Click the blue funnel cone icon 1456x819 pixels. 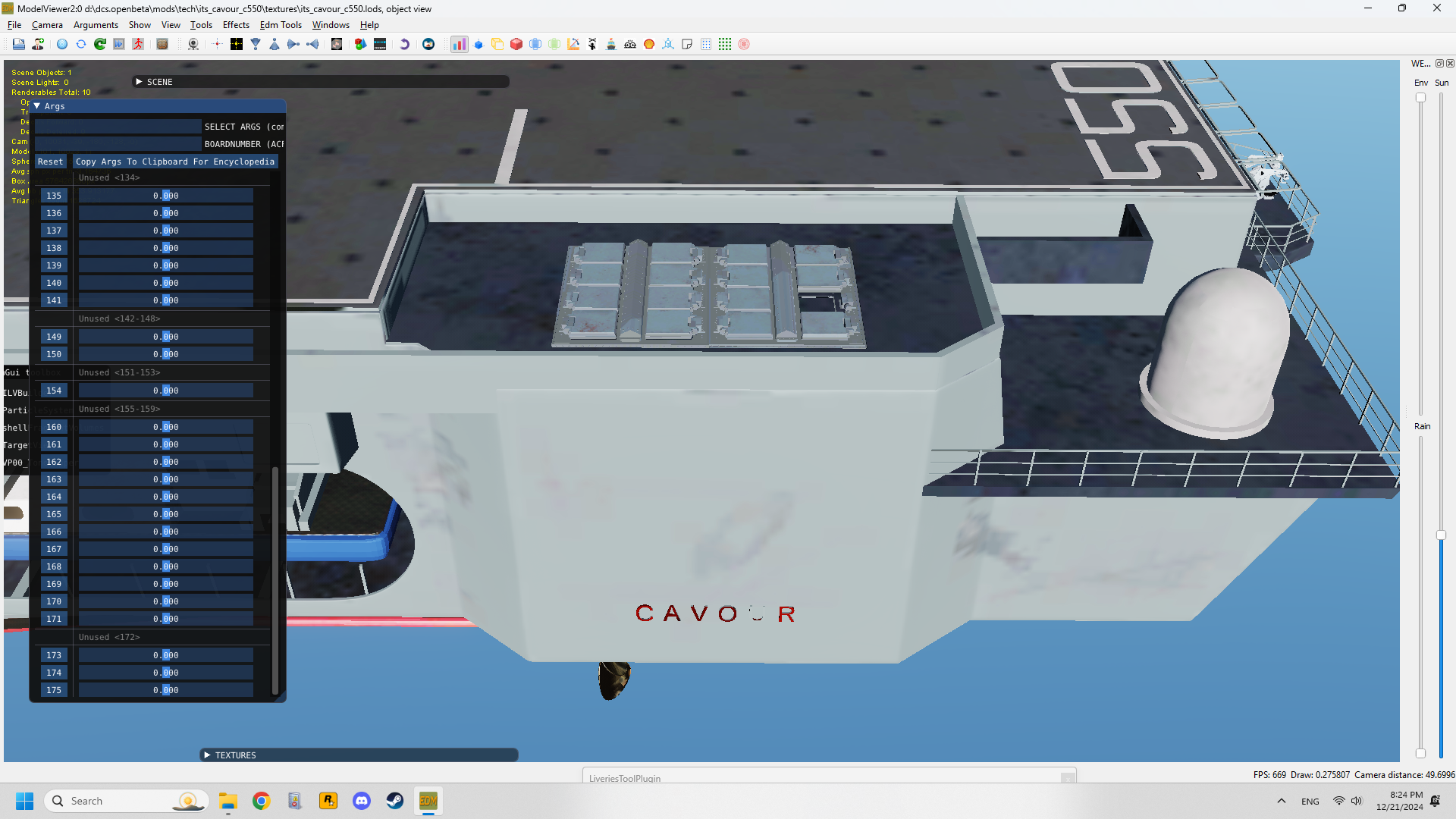[256, 44]
